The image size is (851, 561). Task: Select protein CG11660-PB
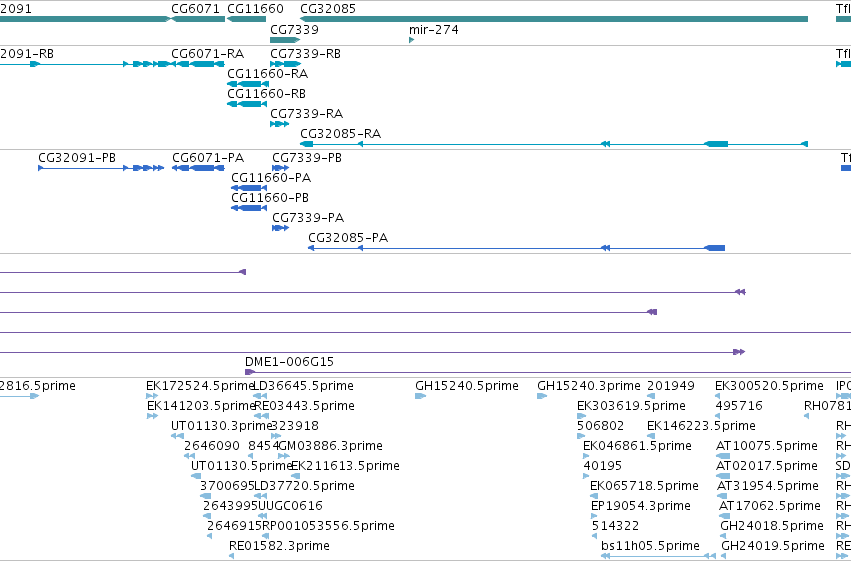[270, 198]
